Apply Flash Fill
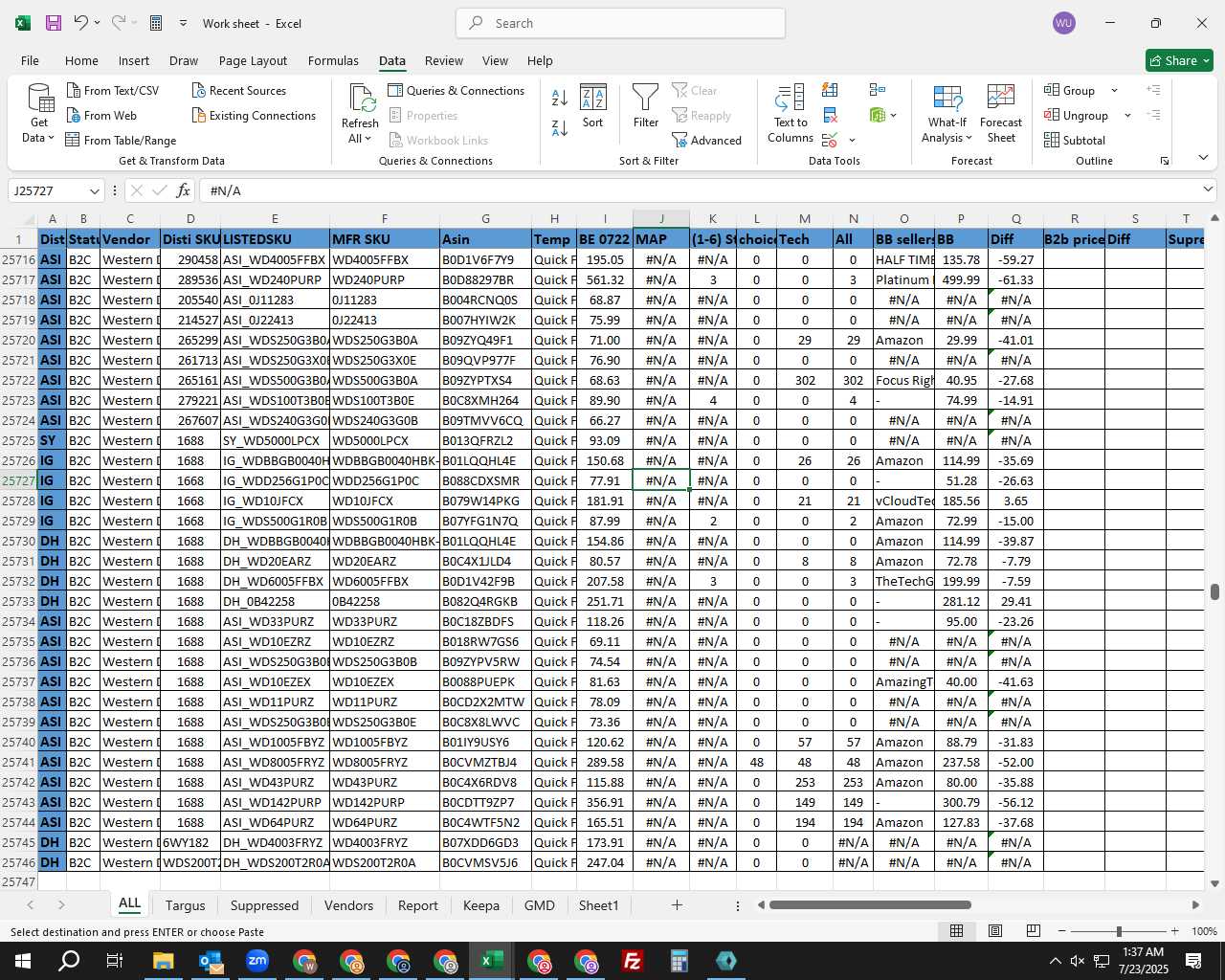The height and width of the screenshot is (980, 1225). [830, 90]
